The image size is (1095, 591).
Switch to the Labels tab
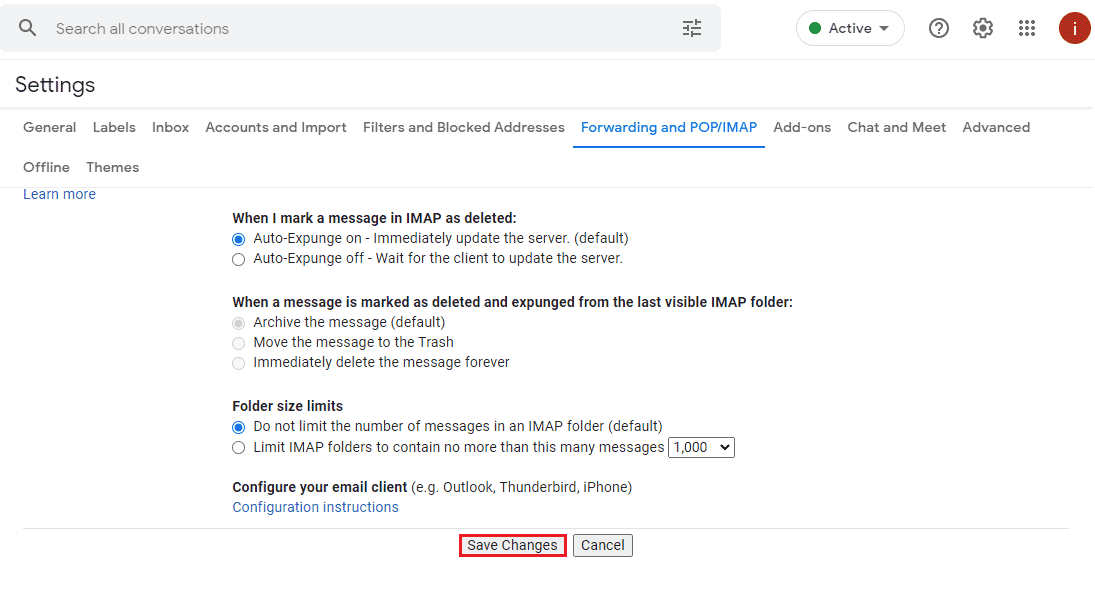(x=114, y=127)
